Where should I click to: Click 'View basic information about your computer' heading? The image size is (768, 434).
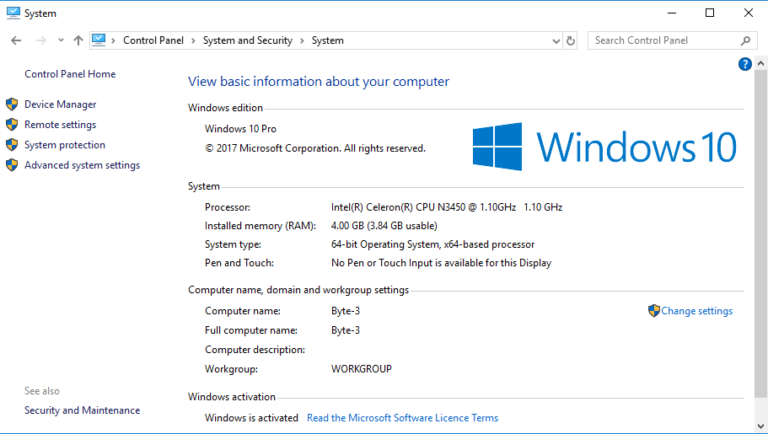pos(318,82)
